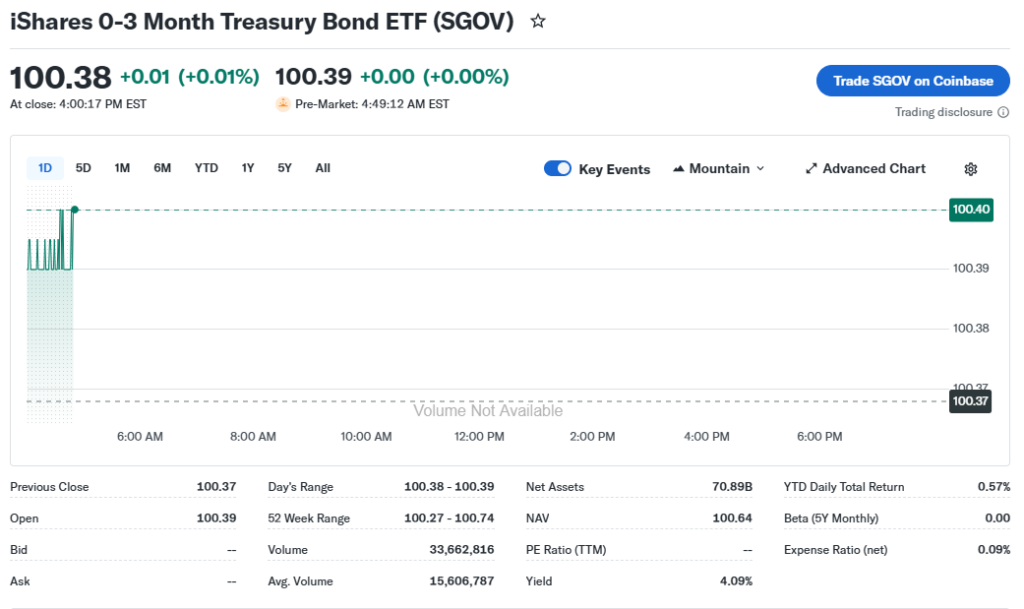
Task: Select the 1M time range
Action: tap(122, 168)
